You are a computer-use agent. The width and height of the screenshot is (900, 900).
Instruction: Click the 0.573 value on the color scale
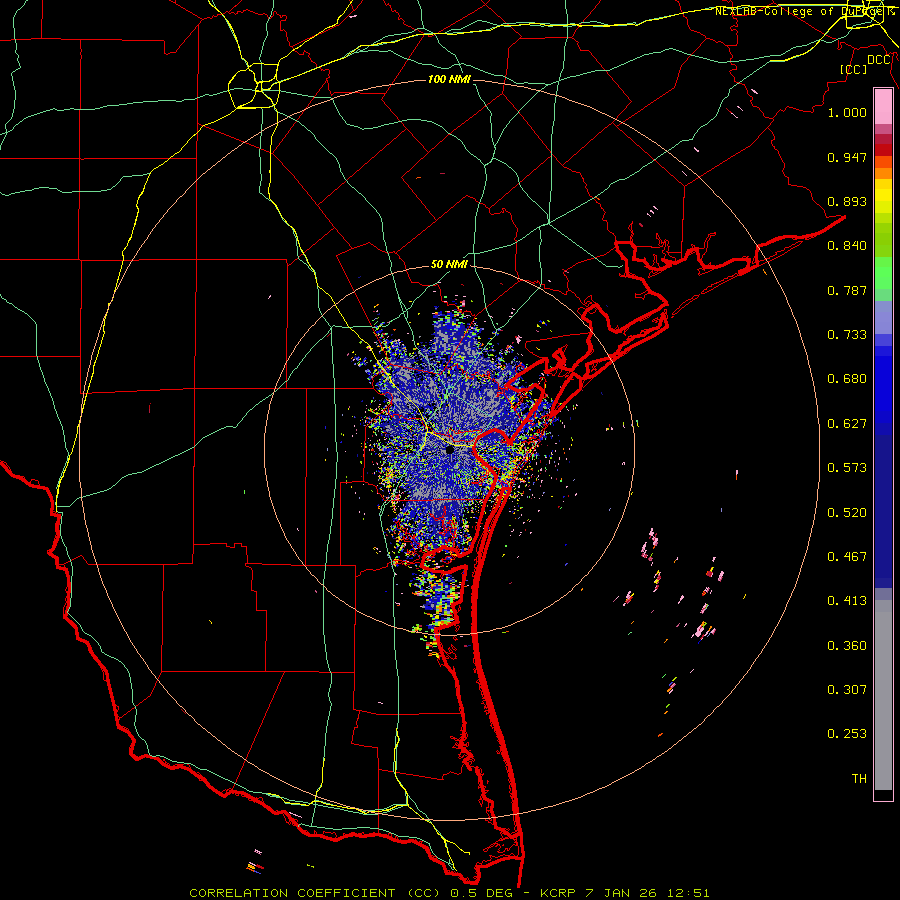847,468
